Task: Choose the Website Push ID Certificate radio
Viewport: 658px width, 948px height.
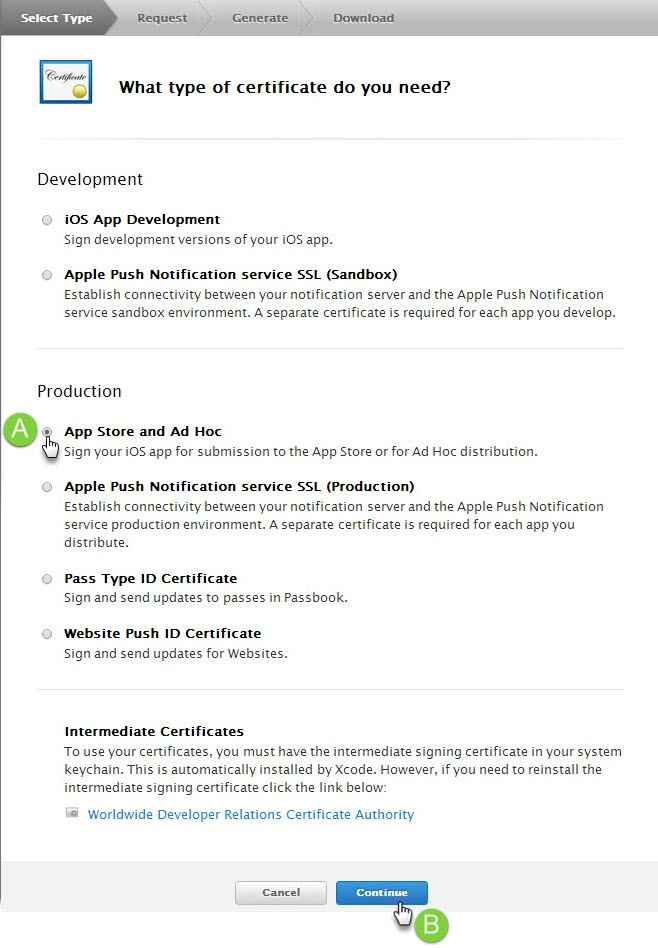Action: 47,634
